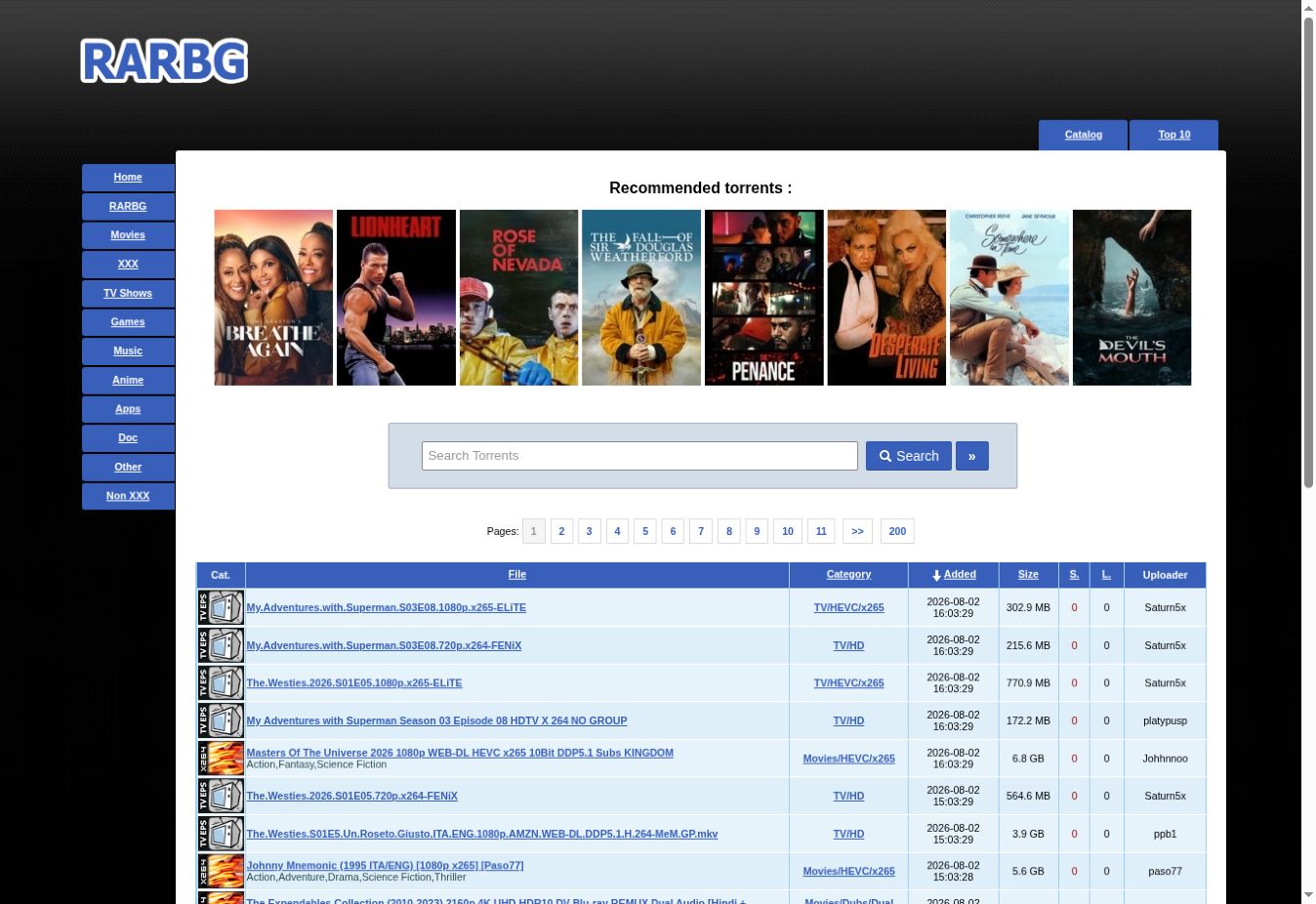
Task: Open The Devil's Mouth poster
Action: click(x=1132, y=298)
